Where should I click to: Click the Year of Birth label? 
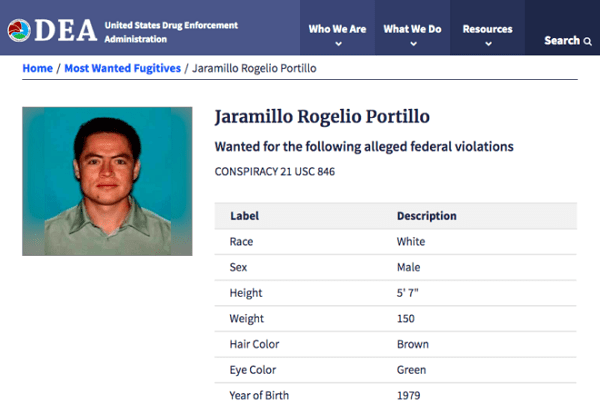[259, 395]
